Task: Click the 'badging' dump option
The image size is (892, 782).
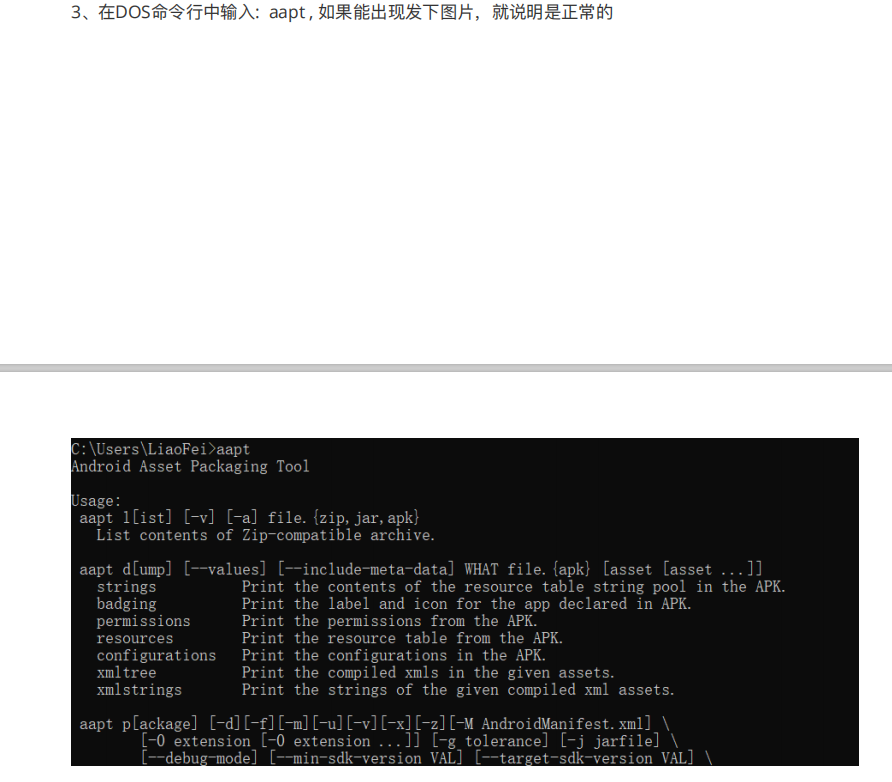Action: point(126,604)
